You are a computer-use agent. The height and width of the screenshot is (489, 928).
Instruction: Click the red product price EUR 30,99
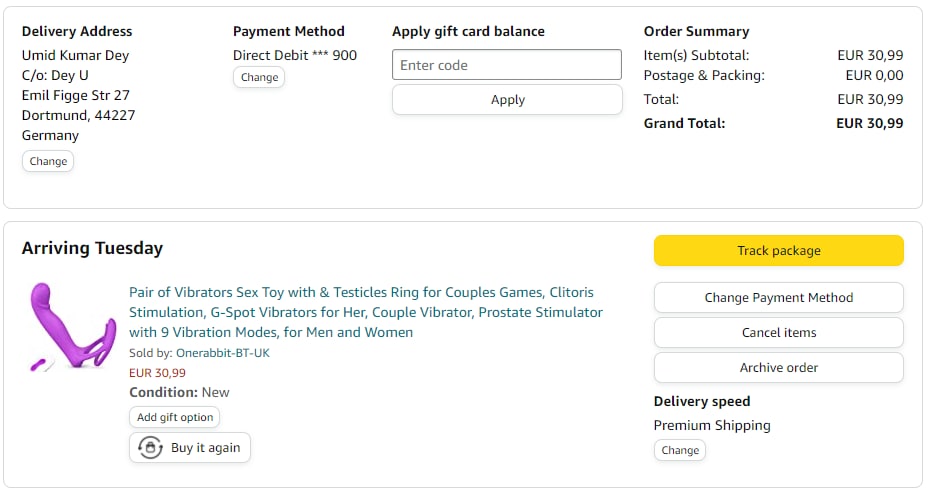point(157,373)
